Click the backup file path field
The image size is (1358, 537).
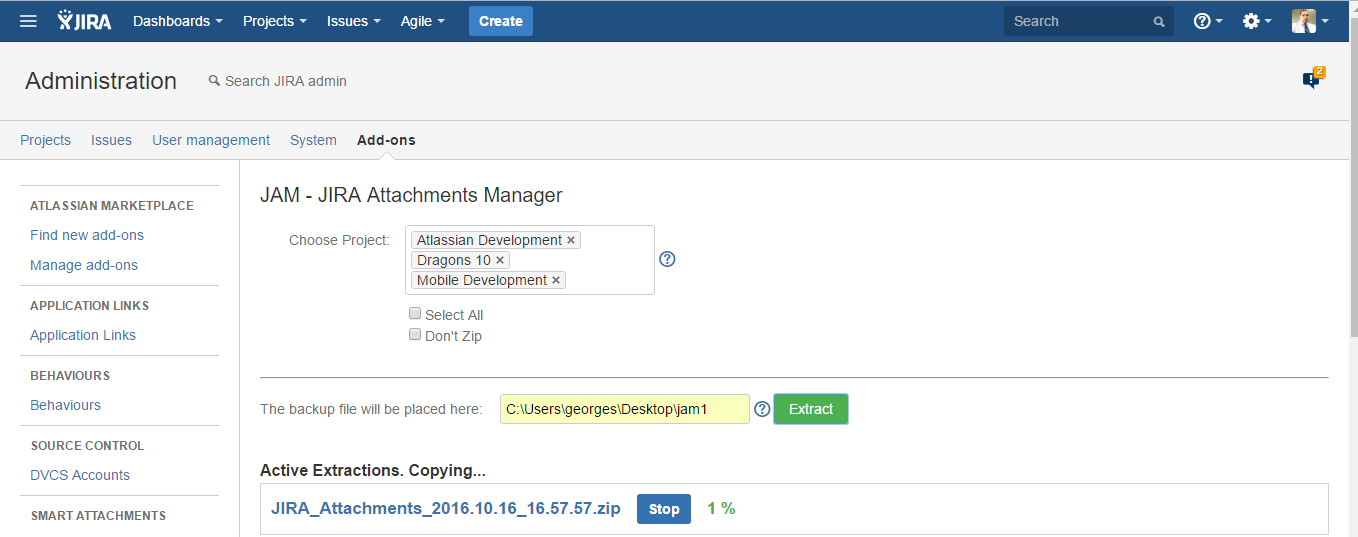click(x=624, y=409)
